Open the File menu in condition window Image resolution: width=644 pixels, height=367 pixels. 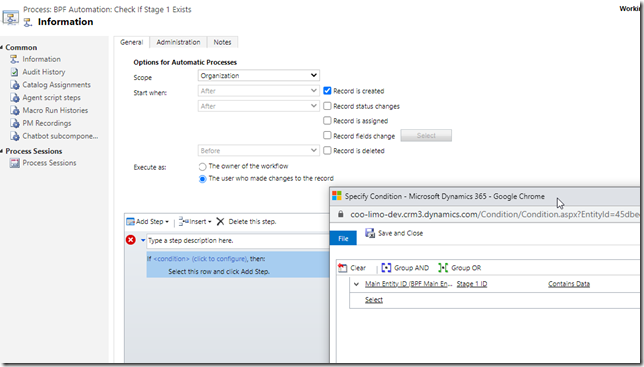pyautogui.click(x=343, y=239)
